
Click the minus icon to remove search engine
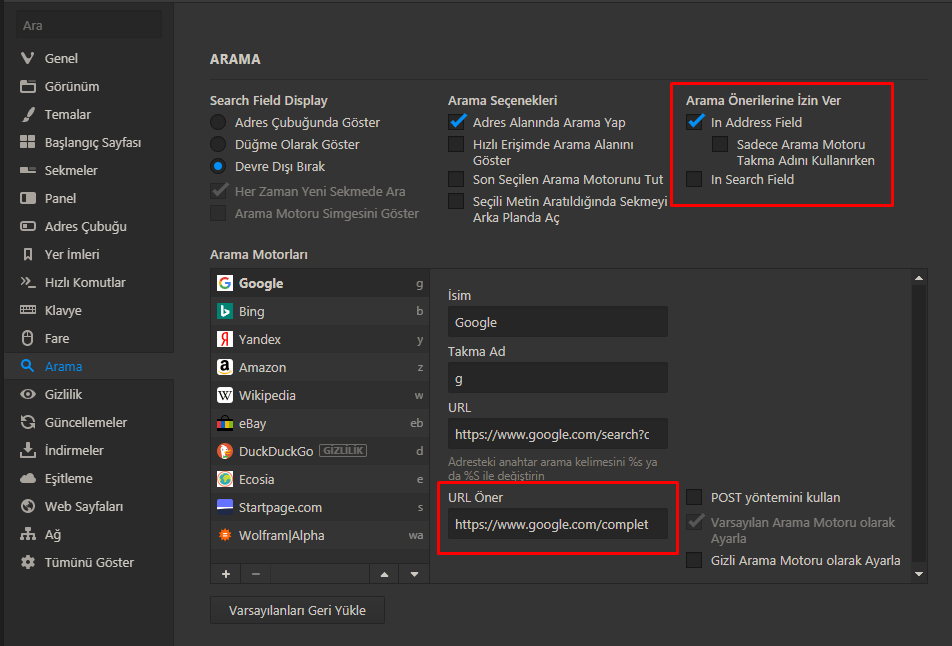point(256,574)
